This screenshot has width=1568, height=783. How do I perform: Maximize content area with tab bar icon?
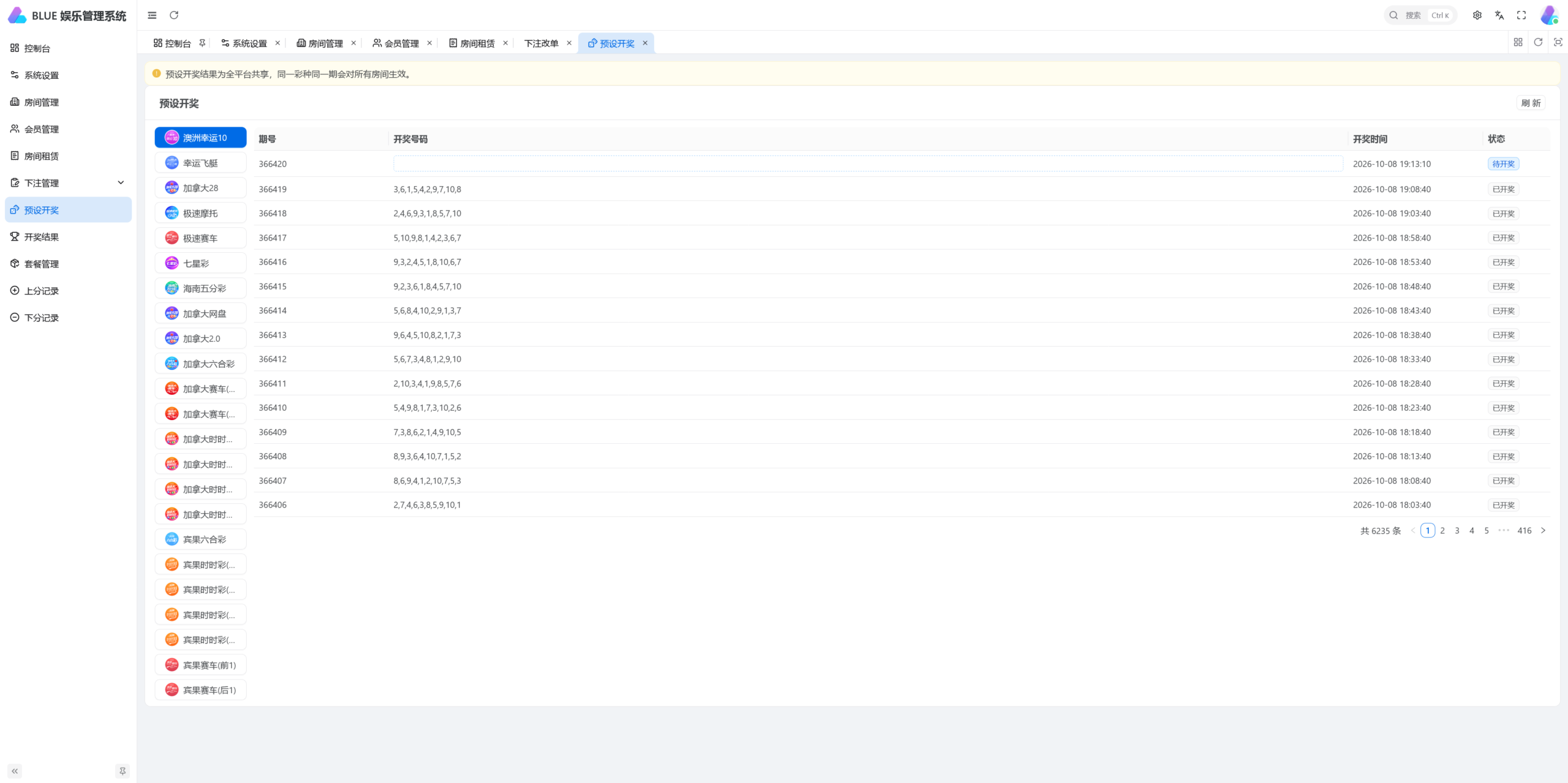click(1558, 42)
